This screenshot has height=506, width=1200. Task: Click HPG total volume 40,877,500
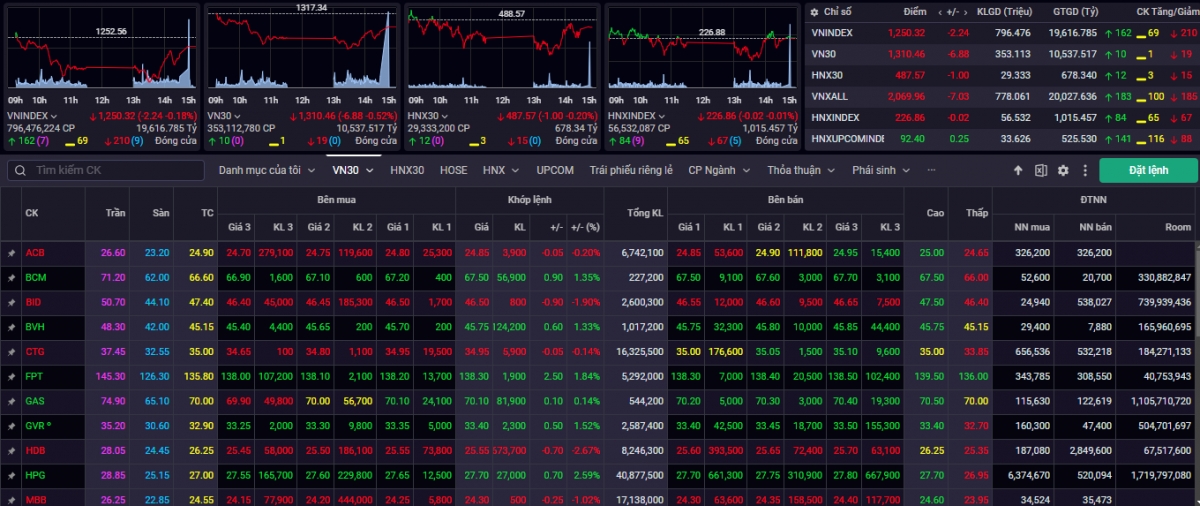point(640,475)
